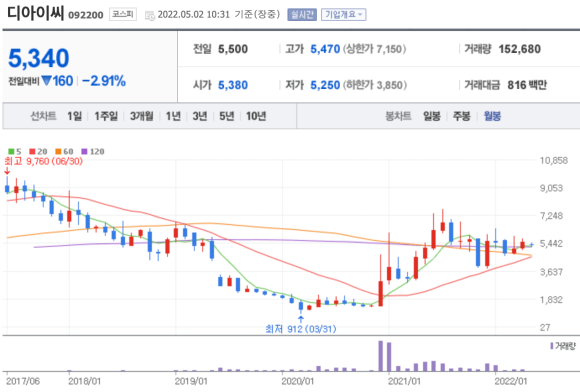Click the current price 5,340

tap(38, 58)
